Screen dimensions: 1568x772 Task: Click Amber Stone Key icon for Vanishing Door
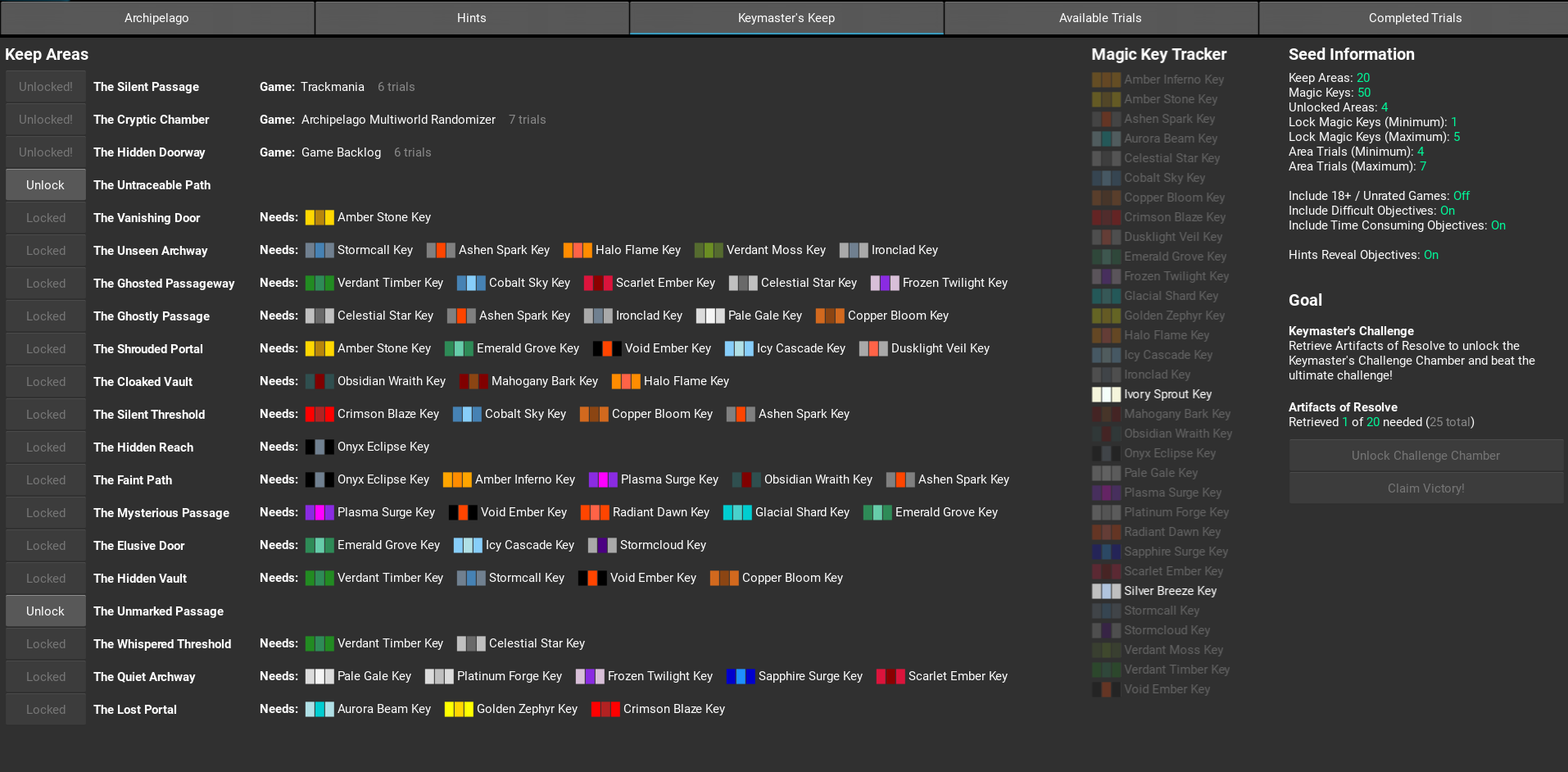coord(319,217)
